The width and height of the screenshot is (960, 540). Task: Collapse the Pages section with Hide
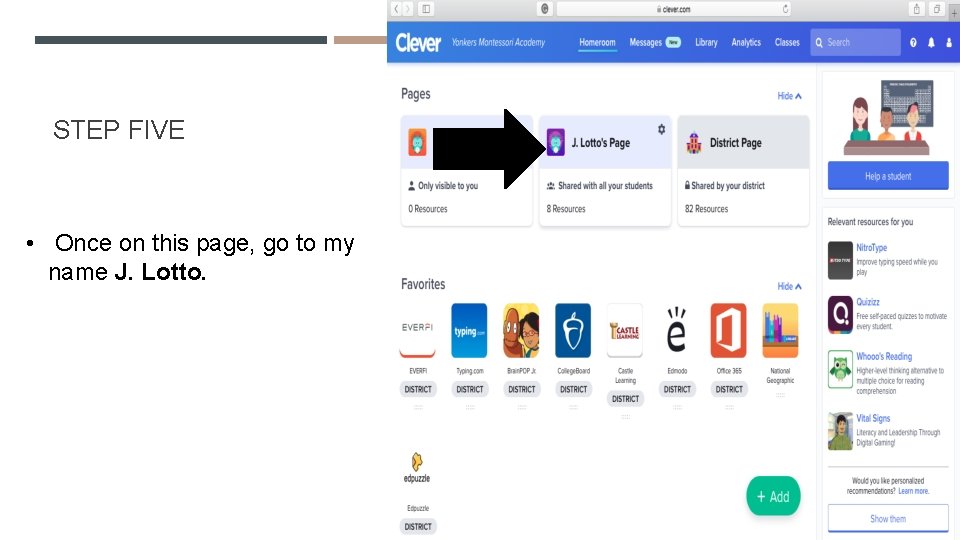pyautogui.click(x=789, y=96)
